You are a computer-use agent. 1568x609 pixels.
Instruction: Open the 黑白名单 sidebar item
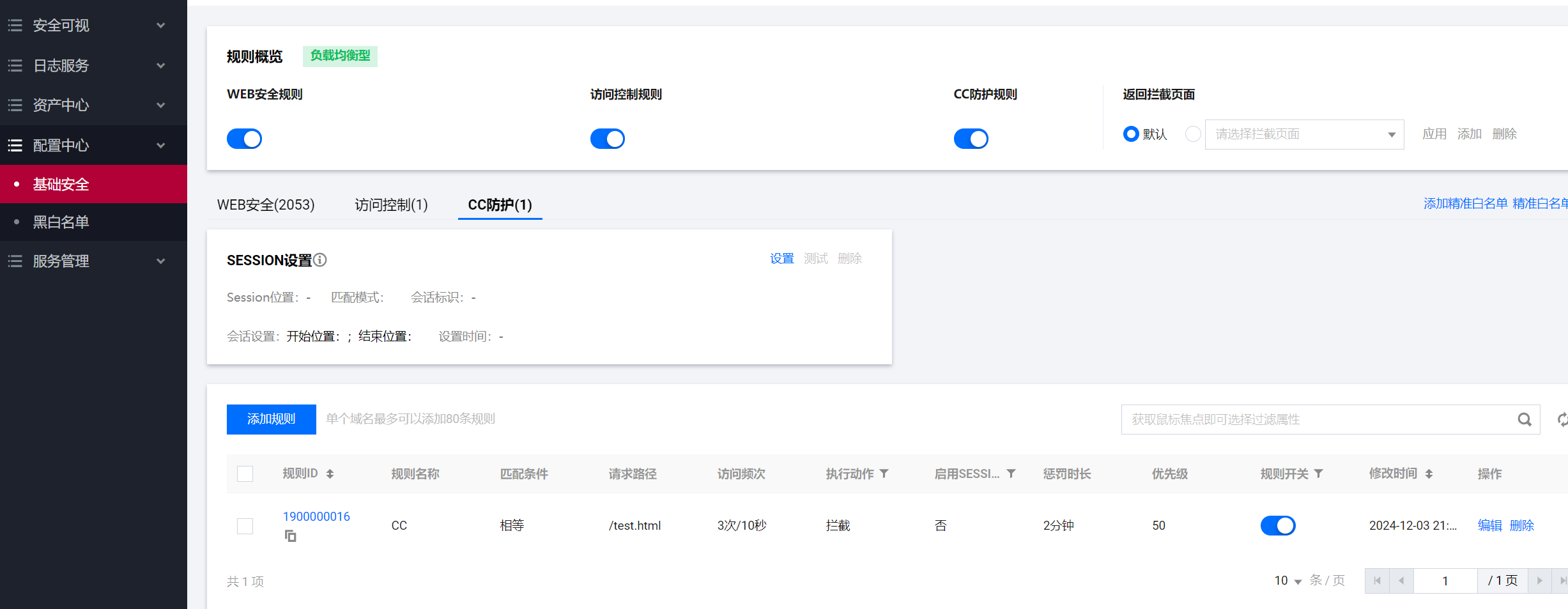pos(61,222)
